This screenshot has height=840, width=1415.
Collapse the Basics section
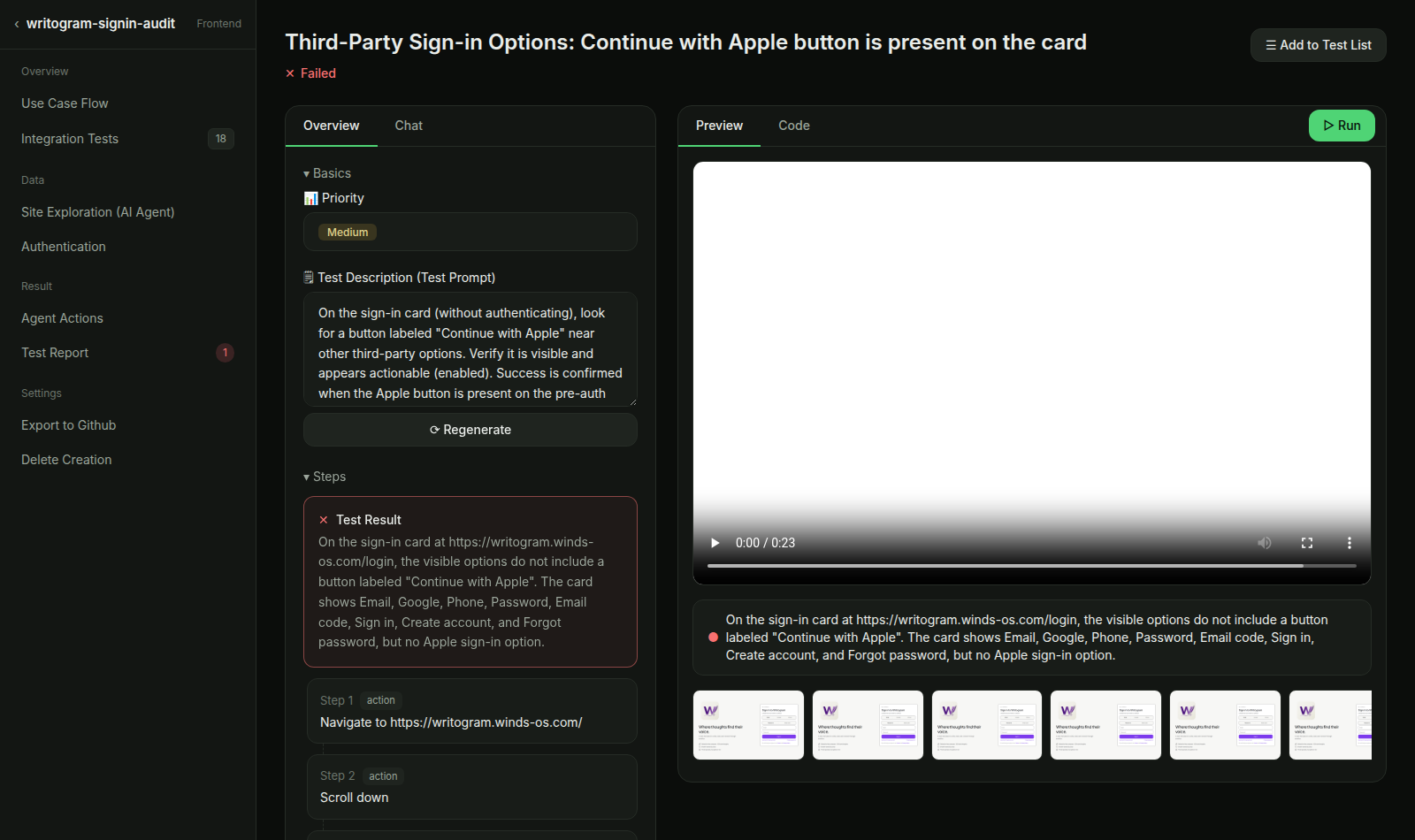tap(327, 173)
